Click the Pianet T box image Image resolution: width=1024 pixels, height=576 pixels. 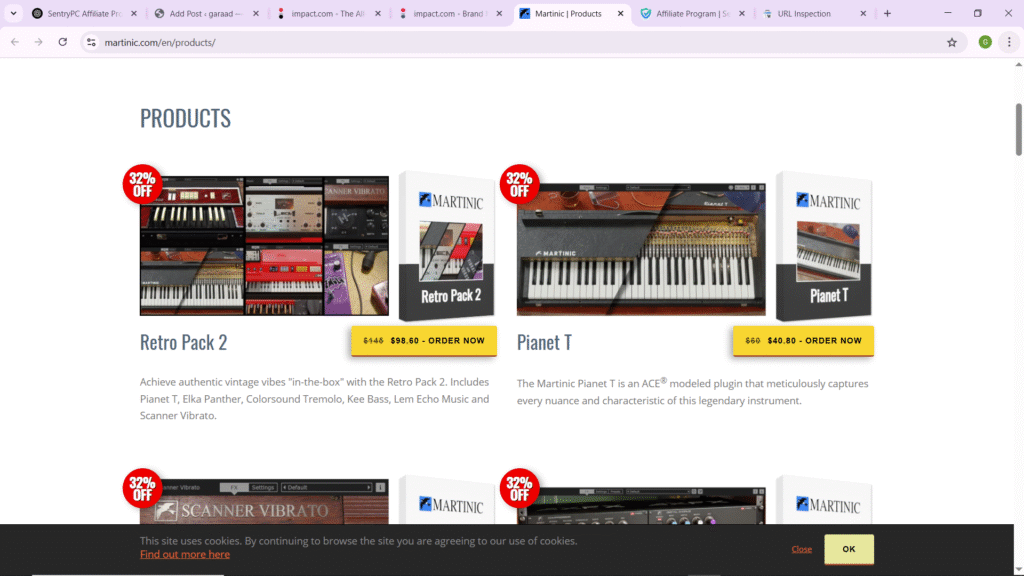pyautogui.click(x=824, y=246)
